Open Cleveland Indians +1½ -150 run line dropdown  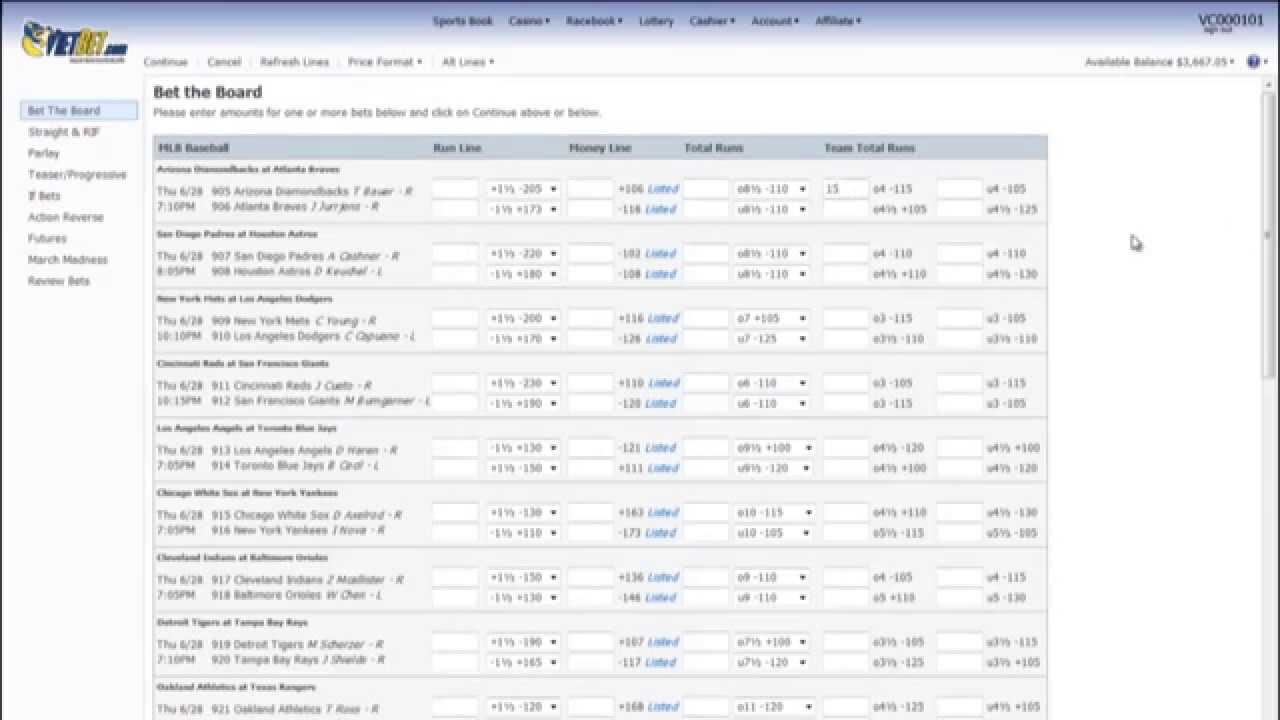pyautogui.click(x=523, y=578)
